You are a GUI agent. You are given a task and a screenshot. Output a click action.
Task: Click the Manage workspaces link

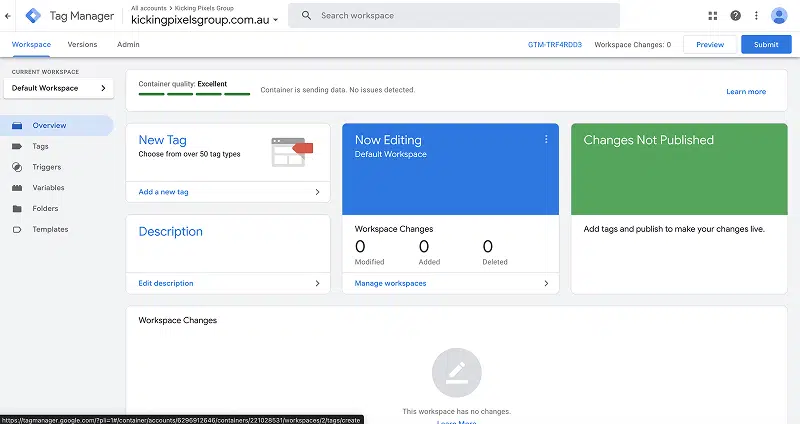pyautogui.click(x=390, y=283)
